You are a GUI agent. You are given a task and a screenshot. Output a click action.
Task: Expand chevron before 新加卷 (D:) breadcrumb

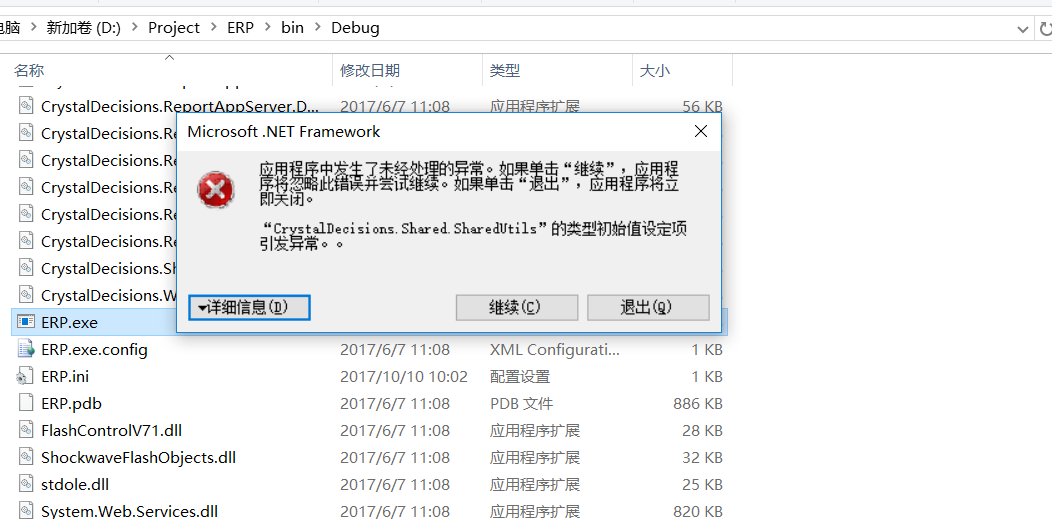pyautogui.click(x=33, y=28)
